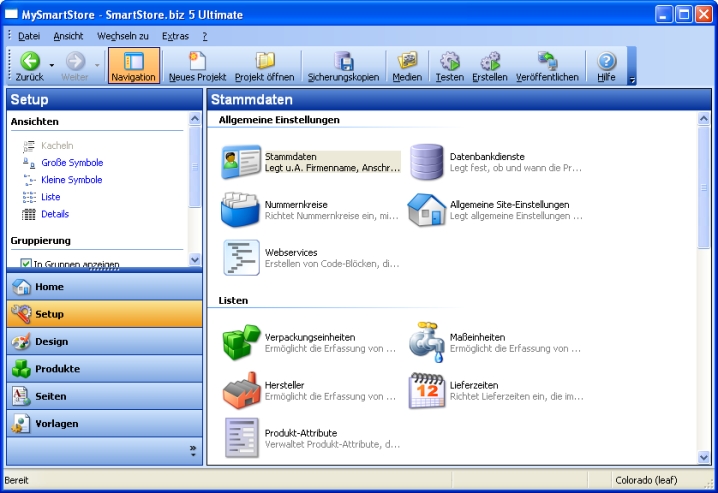Toggle the Navigation panel button
The height and width of the screenshot is (493, 718).
133,66
